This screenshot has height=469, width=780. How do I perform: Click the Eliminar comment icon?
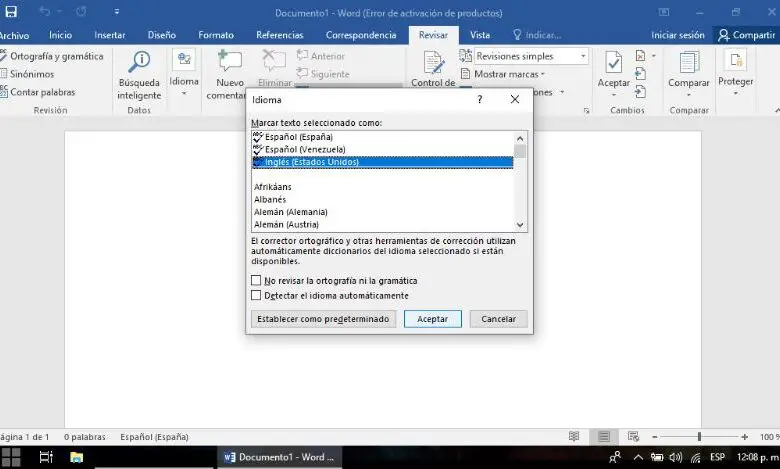274,61
